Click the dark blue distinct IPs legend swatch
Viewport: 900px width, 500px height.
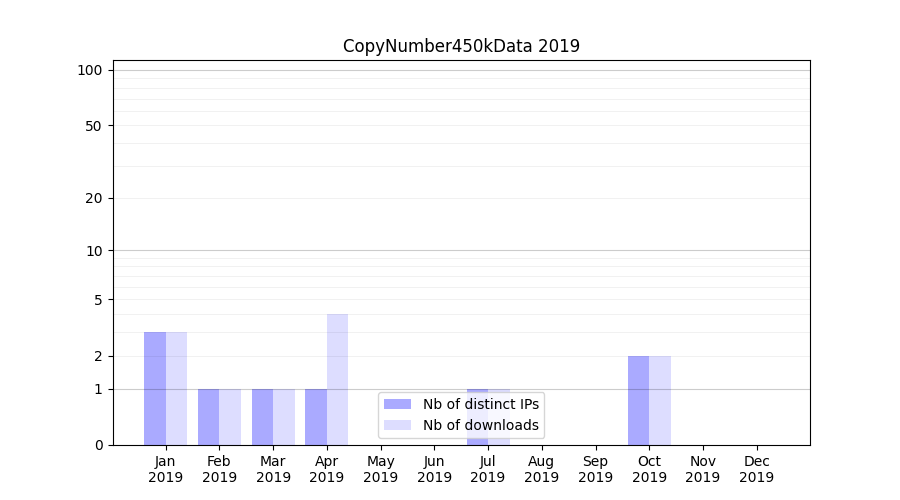[397, 404]
